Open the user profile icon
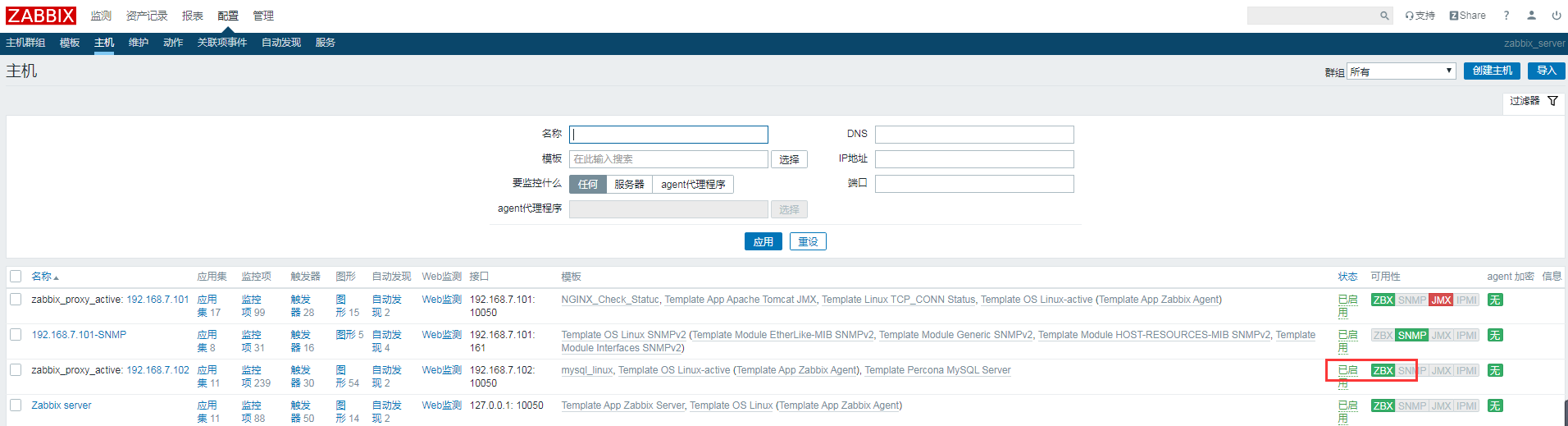Screen dimensions: 1568x426 pos(1531,16)
